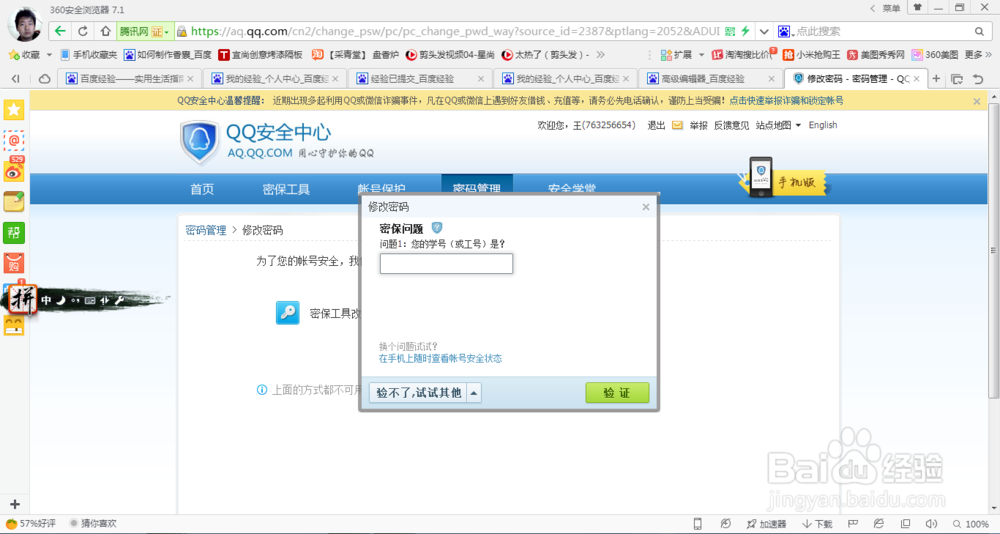Screen dimensions: 1000x534
Task: Restore closed tab with undo arrow icon
Action: pos(978,78)
